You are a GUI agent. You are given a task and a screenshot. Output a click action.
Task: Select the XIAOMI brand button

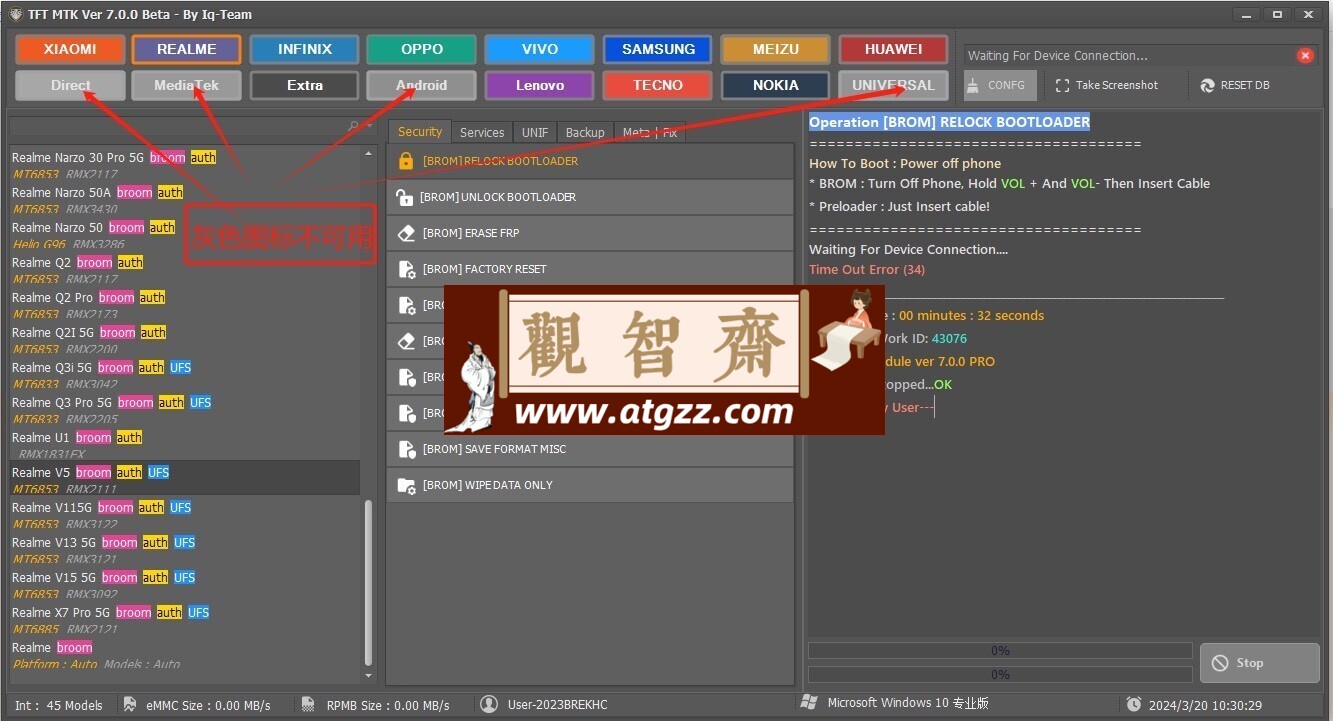pyautogui.click(x=70, y=49)
